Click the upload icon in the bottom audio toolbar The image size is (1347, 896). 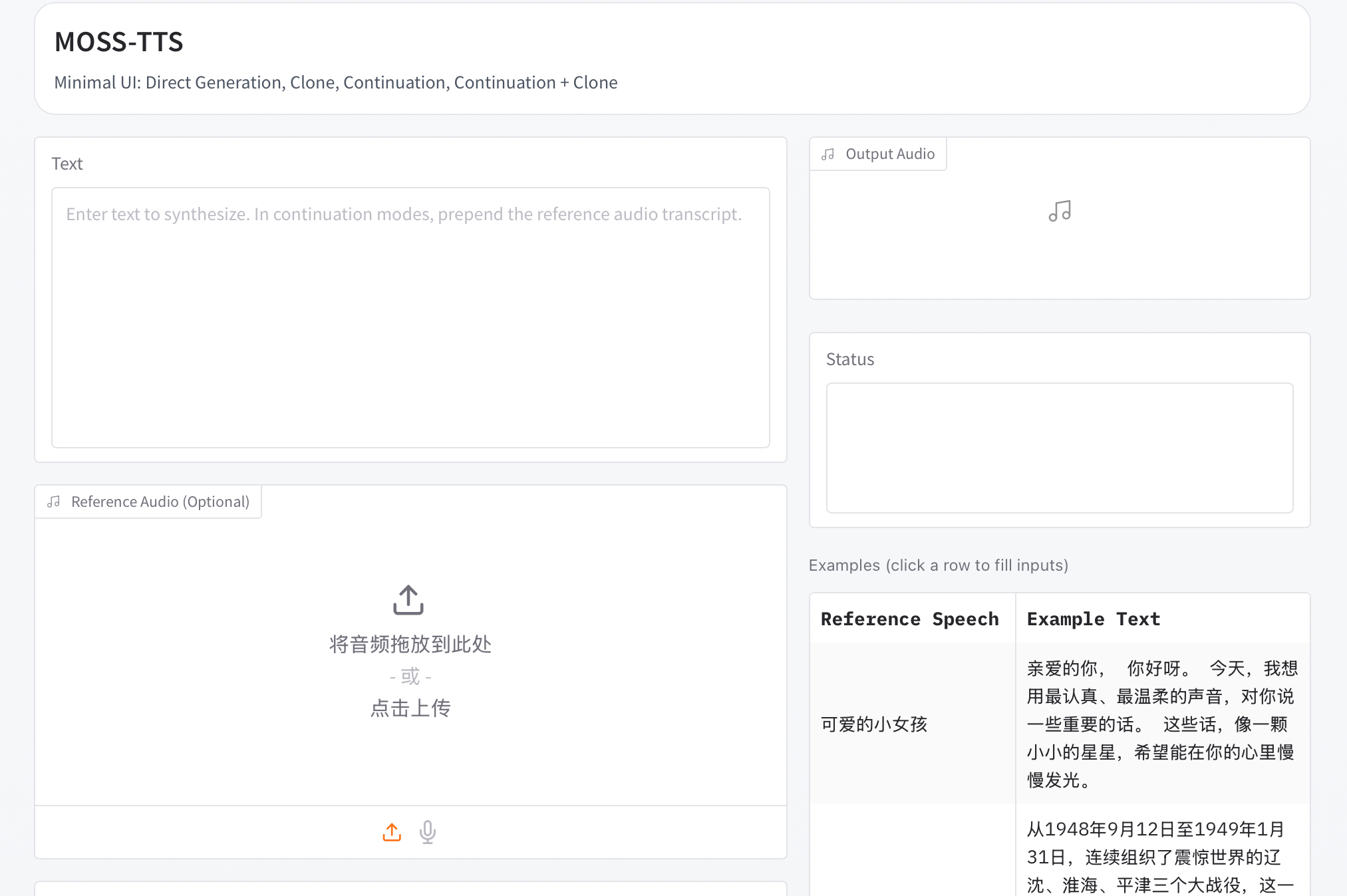pos(392,832)
